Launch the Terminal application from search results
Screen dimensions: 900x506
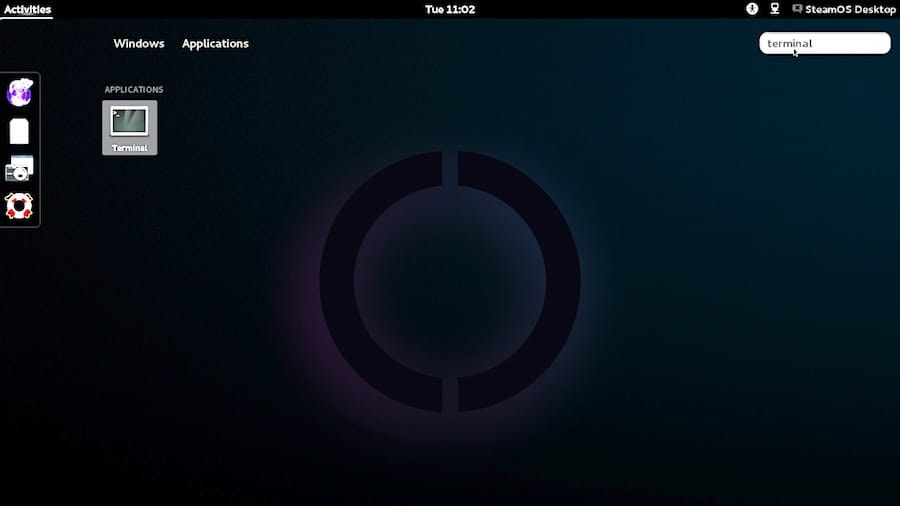pyautogui.click(x=130, y=127)
